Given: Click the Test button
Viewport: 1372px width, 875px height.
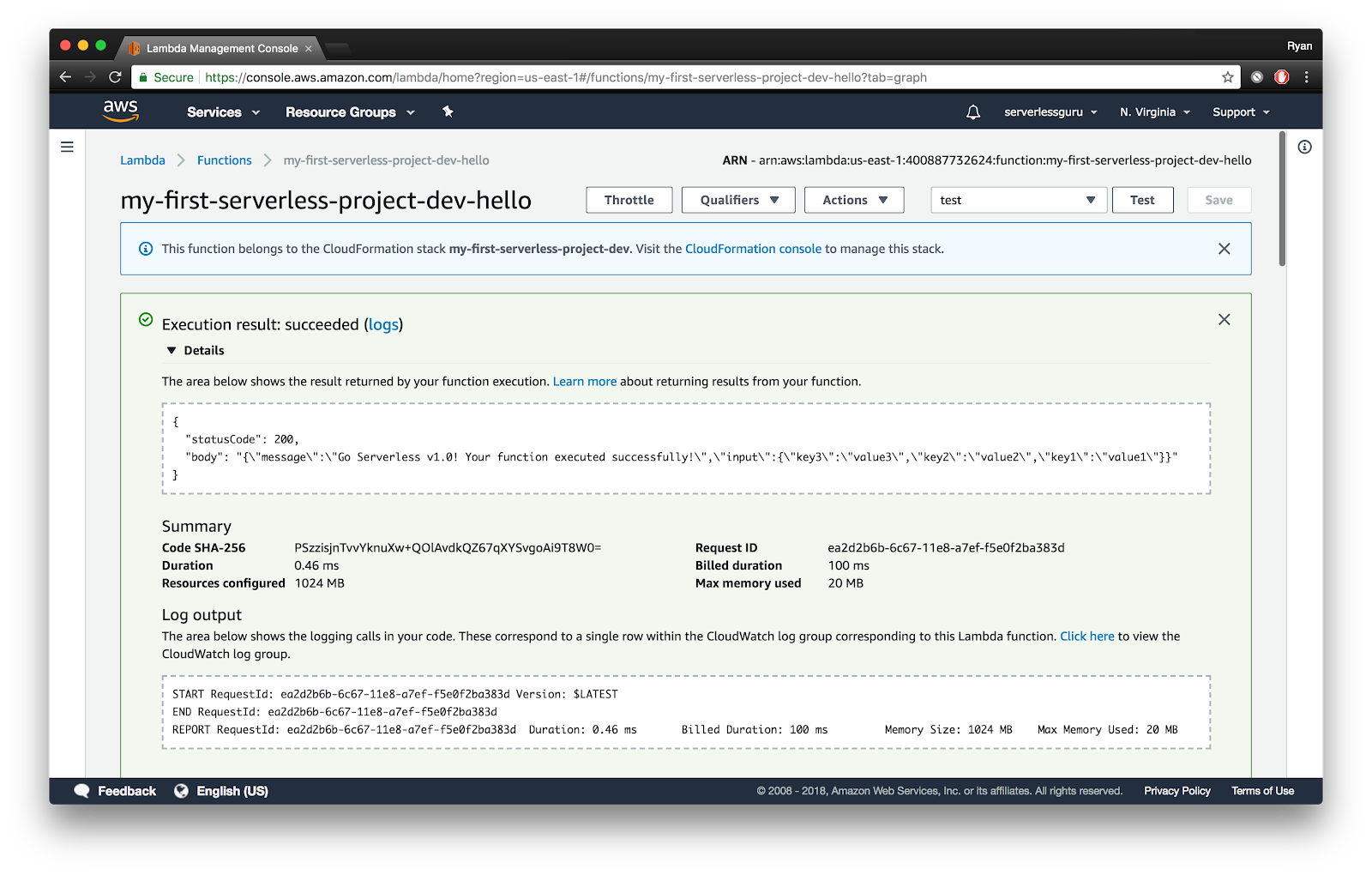Looking at the screenshot, I should coord(1142,200).
